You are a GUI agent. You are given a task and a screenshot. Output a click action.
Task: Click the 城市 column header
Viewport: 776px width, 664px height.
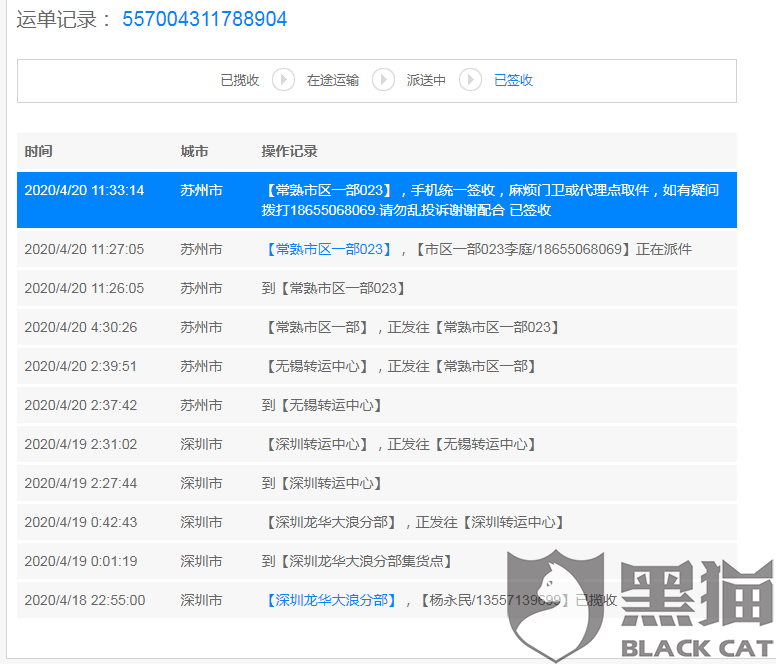(x=194, y=151)
